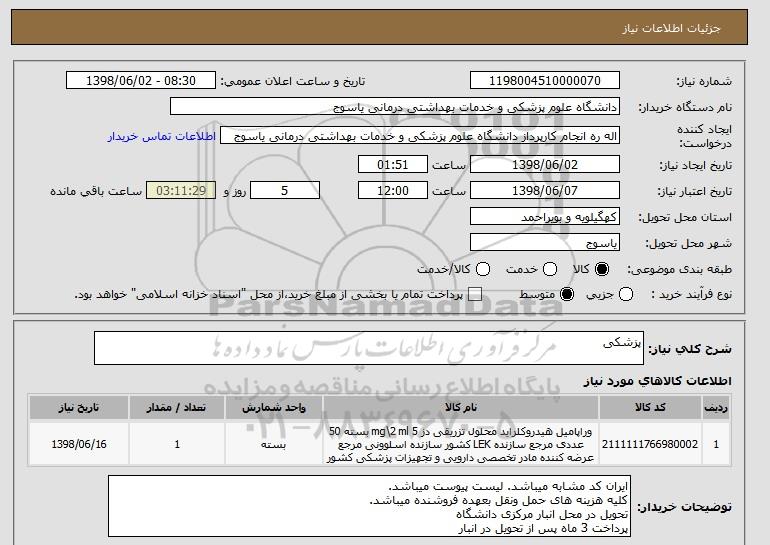Click the تعداد / مقدار column header
The height and width of the screenshot is (545, 770).
pos(177,408)
